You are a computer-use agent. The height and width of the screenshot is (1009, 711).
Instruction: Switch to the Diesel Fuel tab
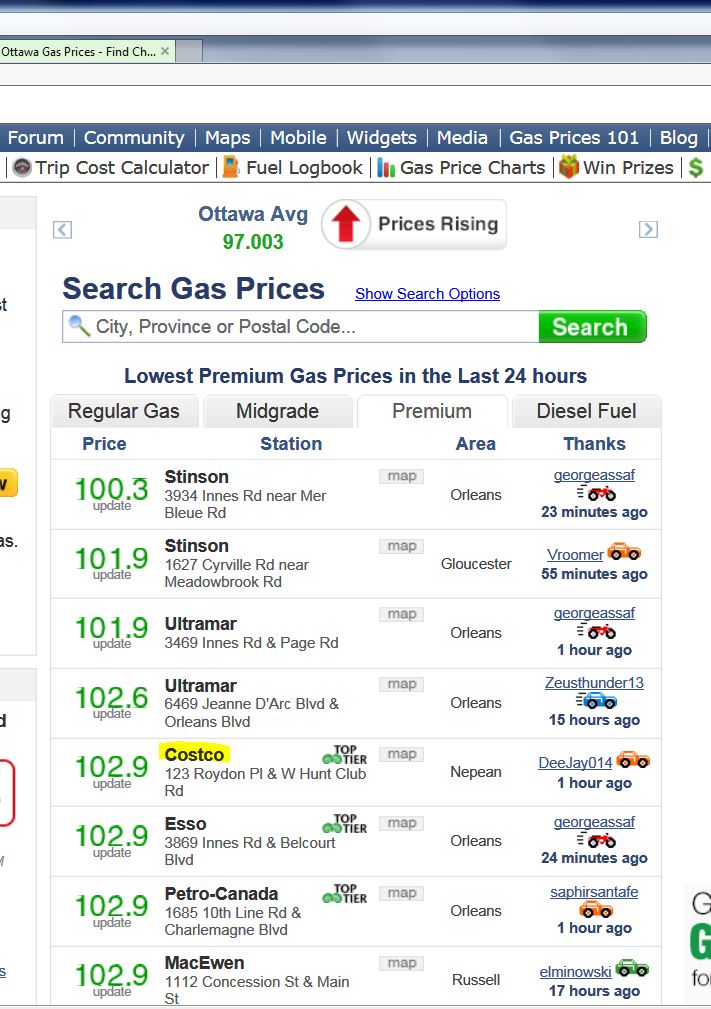tap(586, 411)
